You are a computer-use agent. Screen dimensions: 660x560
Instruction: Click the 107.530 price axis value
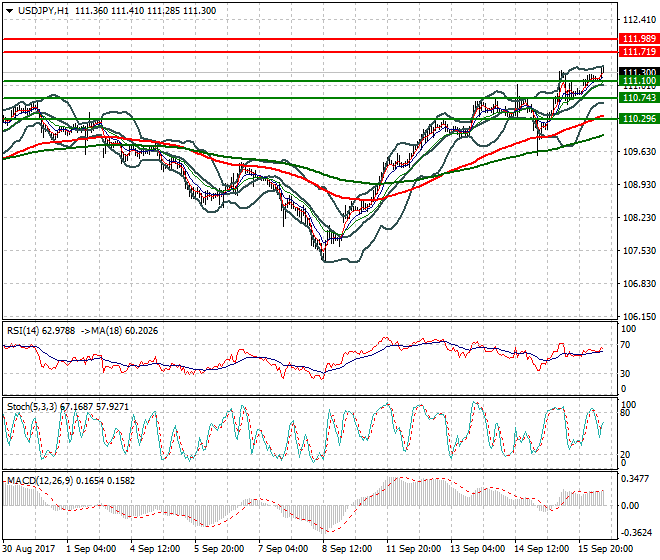(639, 251)
